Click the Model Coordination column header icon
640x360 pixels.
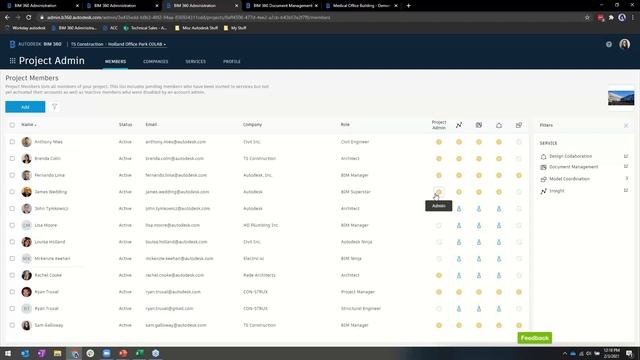pyautogui.click(x=519, y=125)
